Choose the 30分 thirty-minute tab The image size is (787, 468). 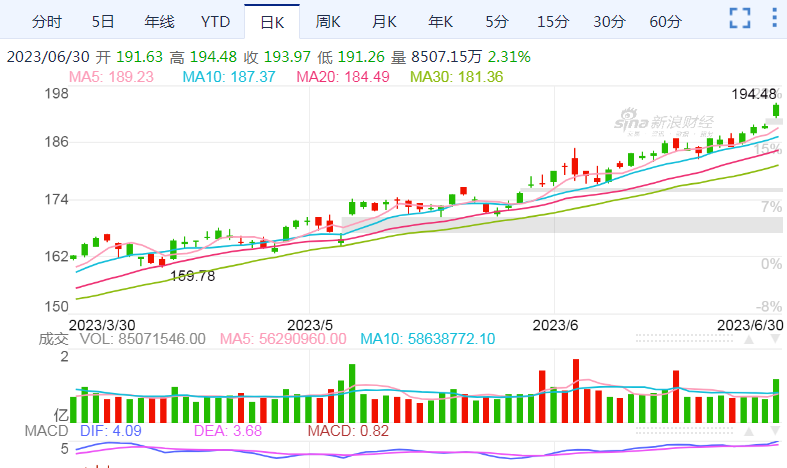[609, 22]
